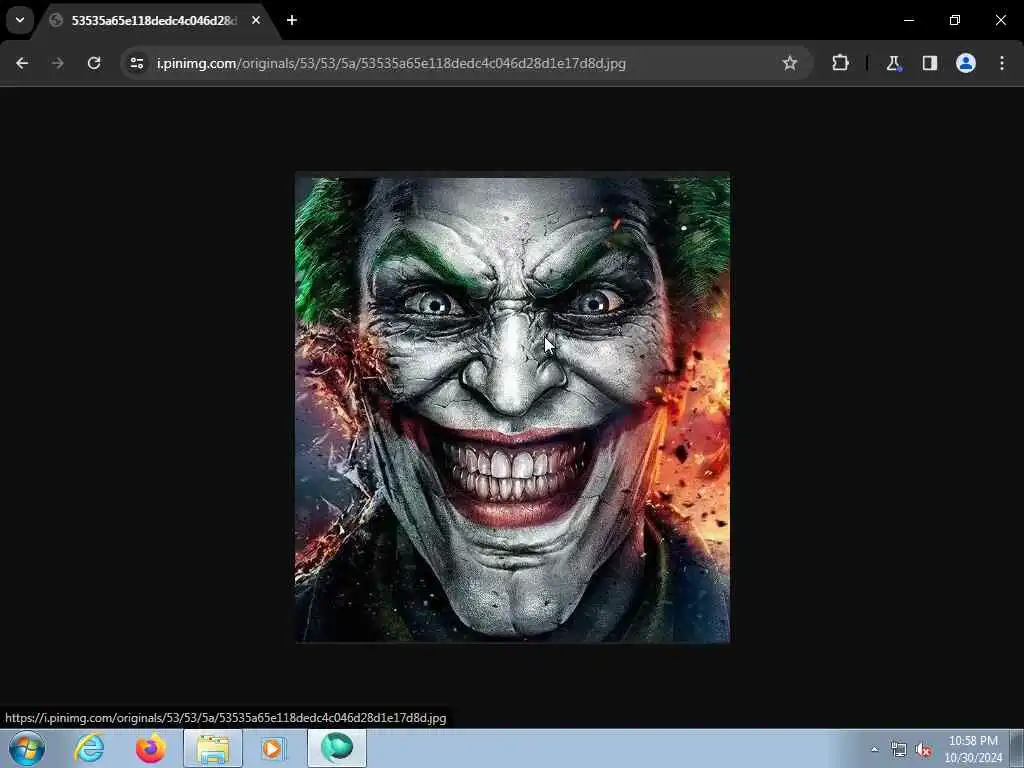Go forward to the next page

(58, 63)
